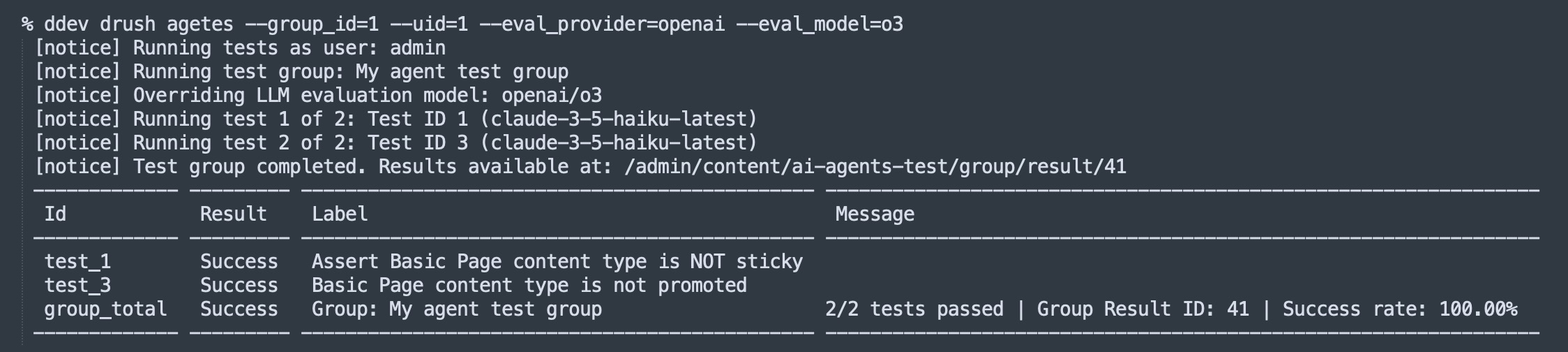Click the test_3 row id
This screenshot has width=1568, height=352.
[x=77, y=286]
